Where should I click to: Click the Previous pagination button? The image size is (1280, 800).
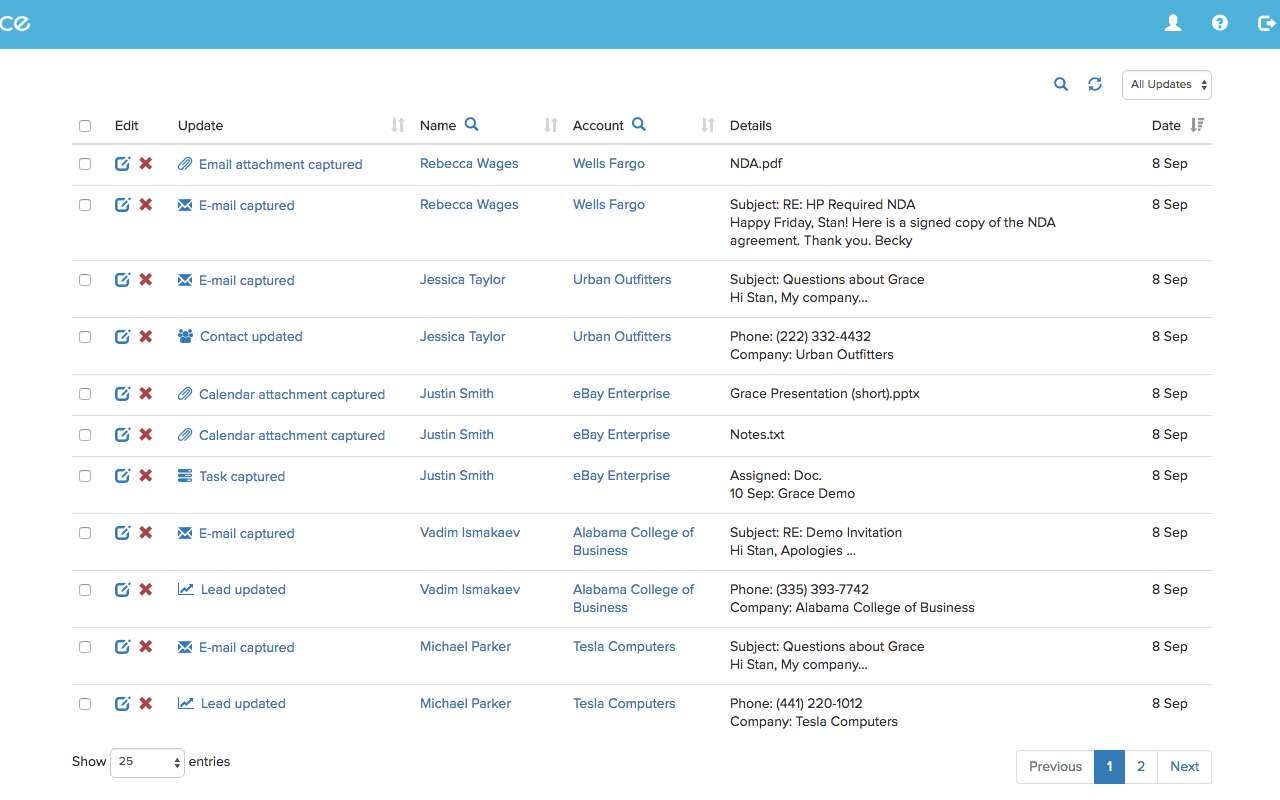1055,767
